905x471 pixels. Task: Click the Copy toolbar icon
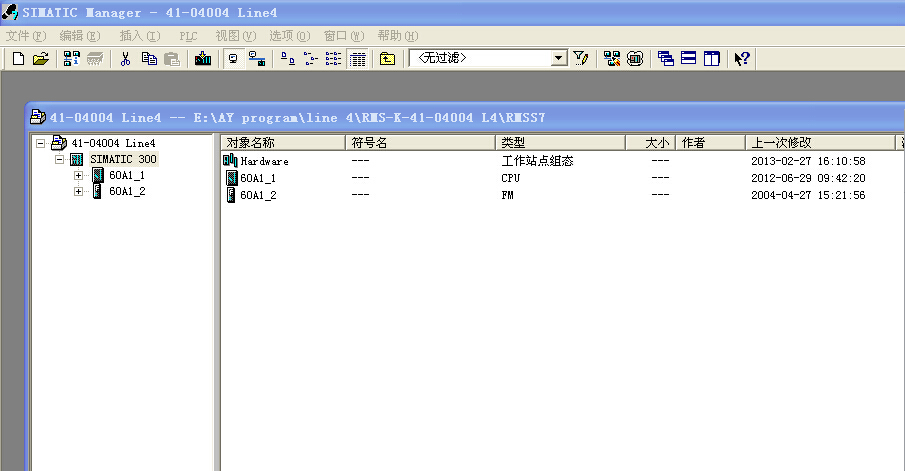pyautogui.click(x=149, y=58)
